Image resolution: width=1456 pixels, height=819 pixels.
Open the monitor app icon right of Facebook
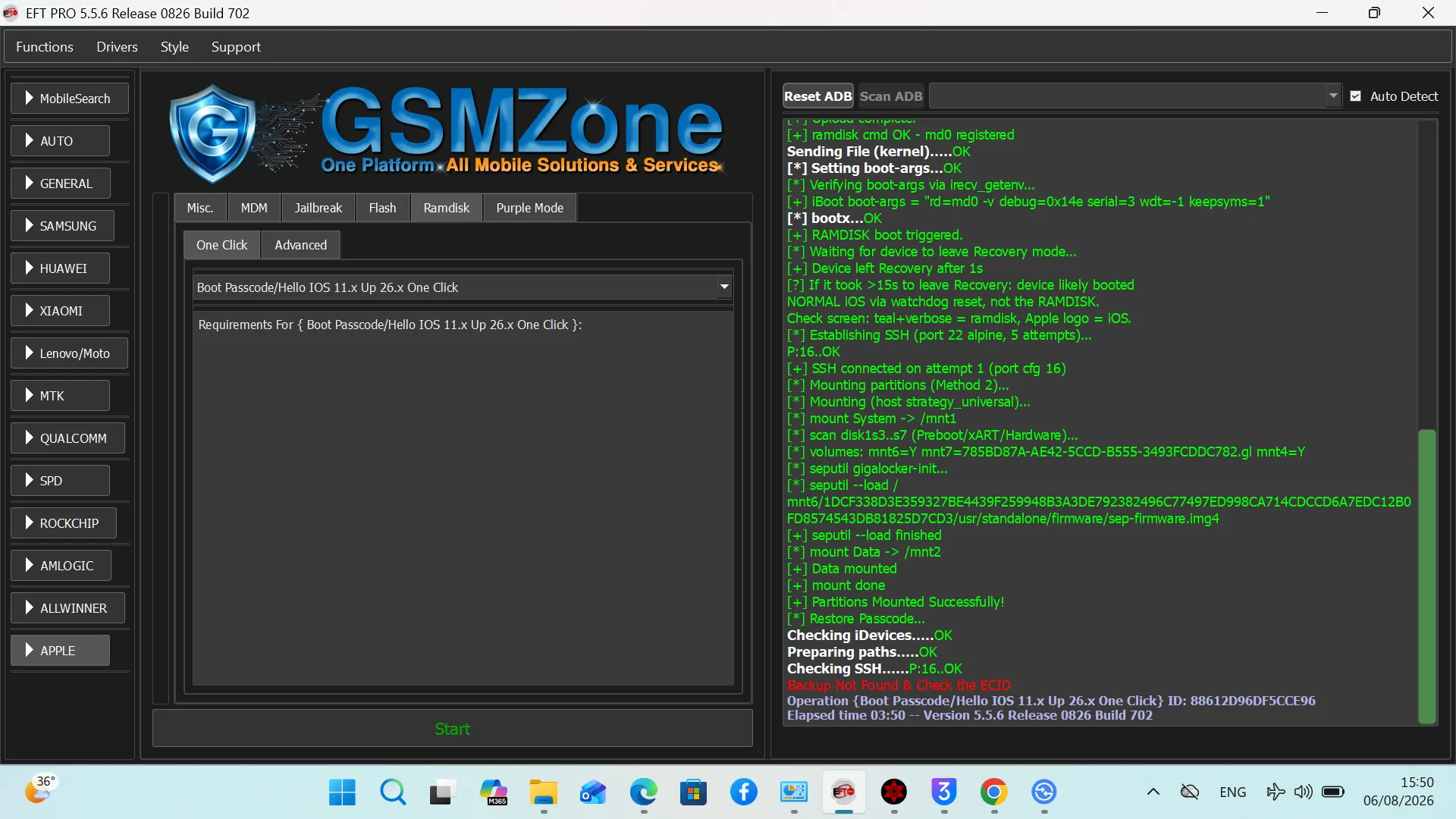click(794, 792)
